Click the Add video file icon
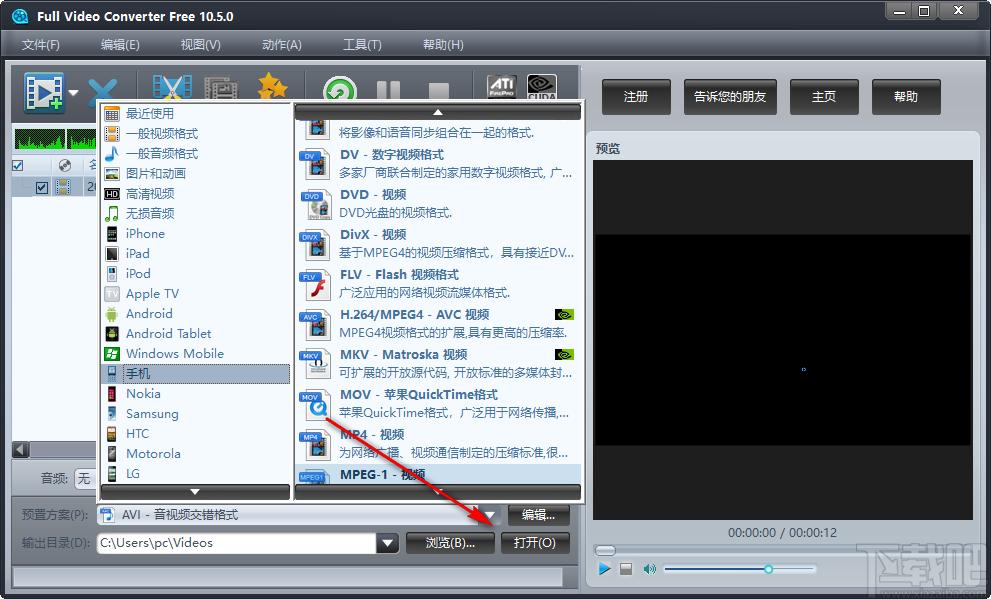The width and height of the screenshot is (991, 599). pos(44,92)
